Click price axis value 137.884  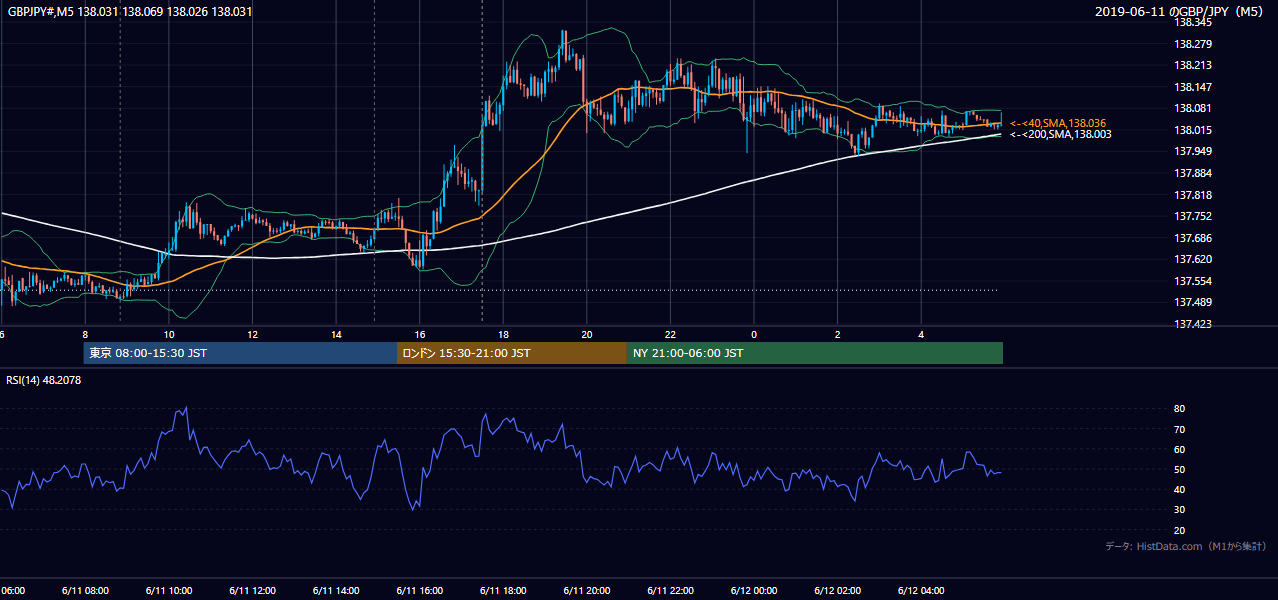tap(1193, 173)
